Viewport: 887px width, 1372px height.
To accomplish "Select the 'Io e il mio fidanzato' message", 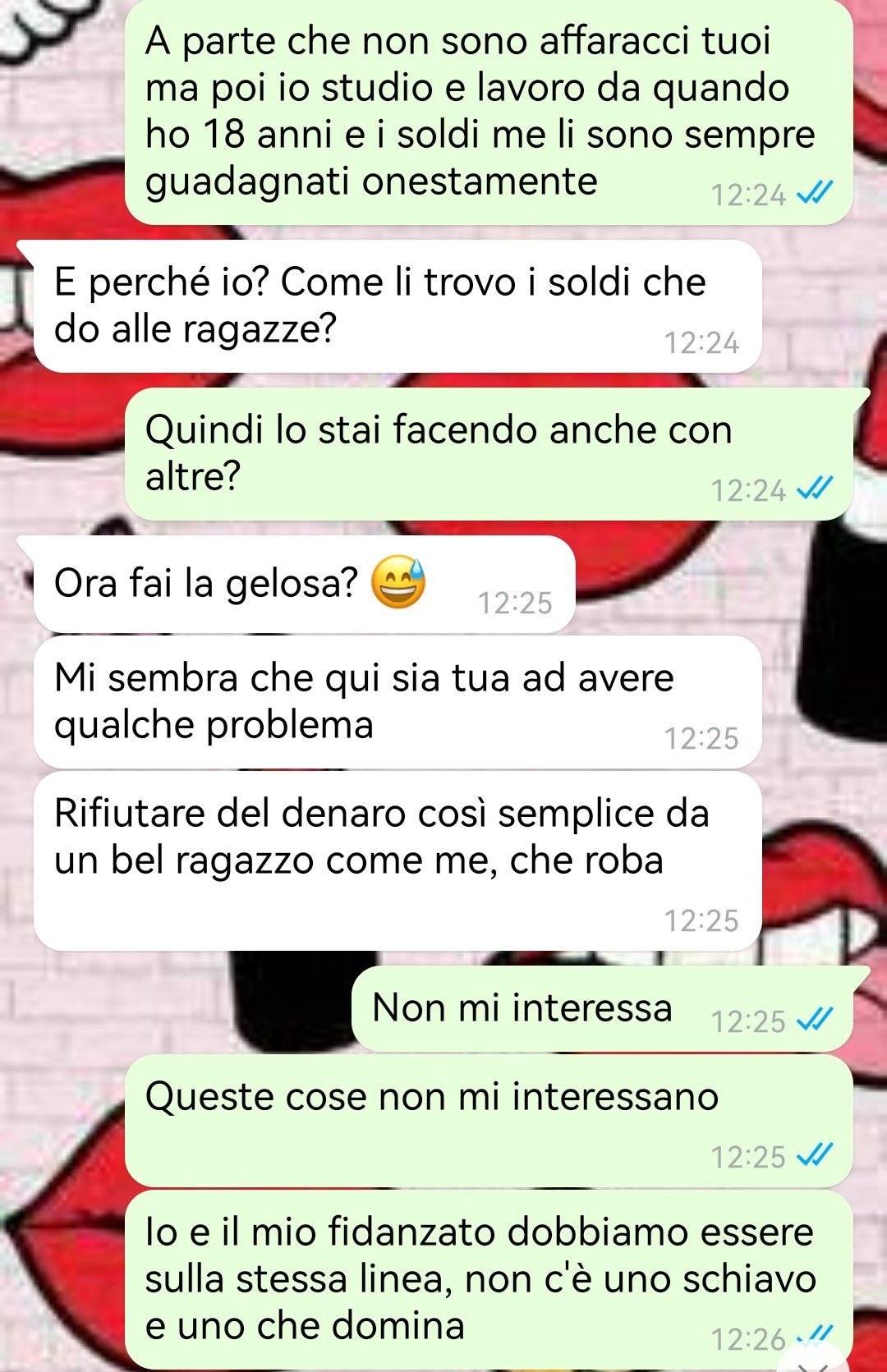I will click(489, 1278).
